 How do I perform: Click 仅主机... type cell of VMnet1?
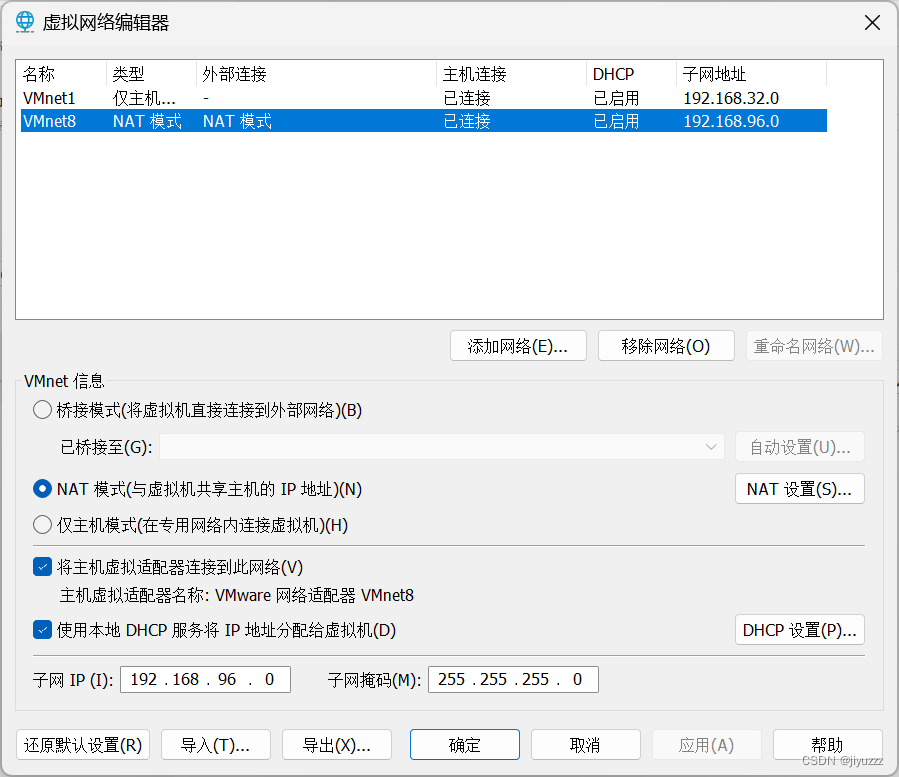(x=144, y=98)
